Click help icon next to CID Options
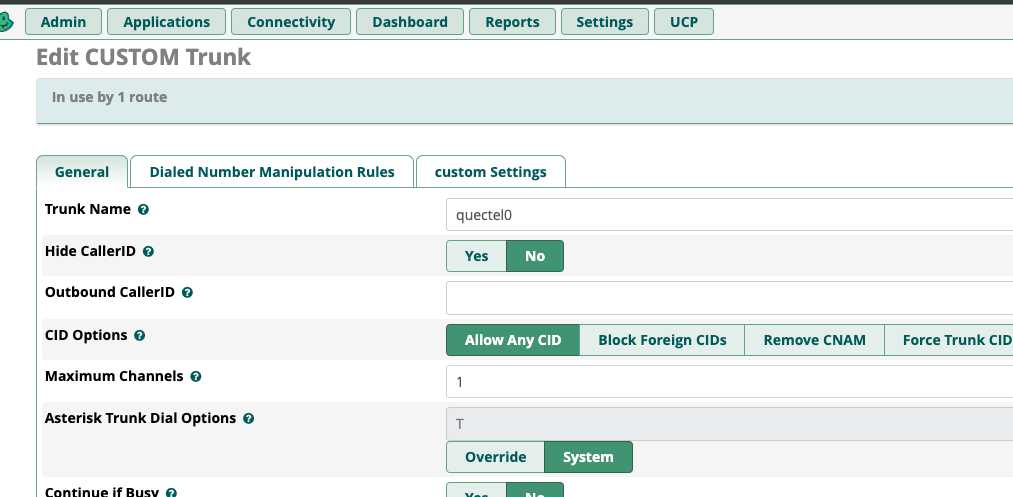1013x497 pixels. pyautogui.click(x=140, y=336)
